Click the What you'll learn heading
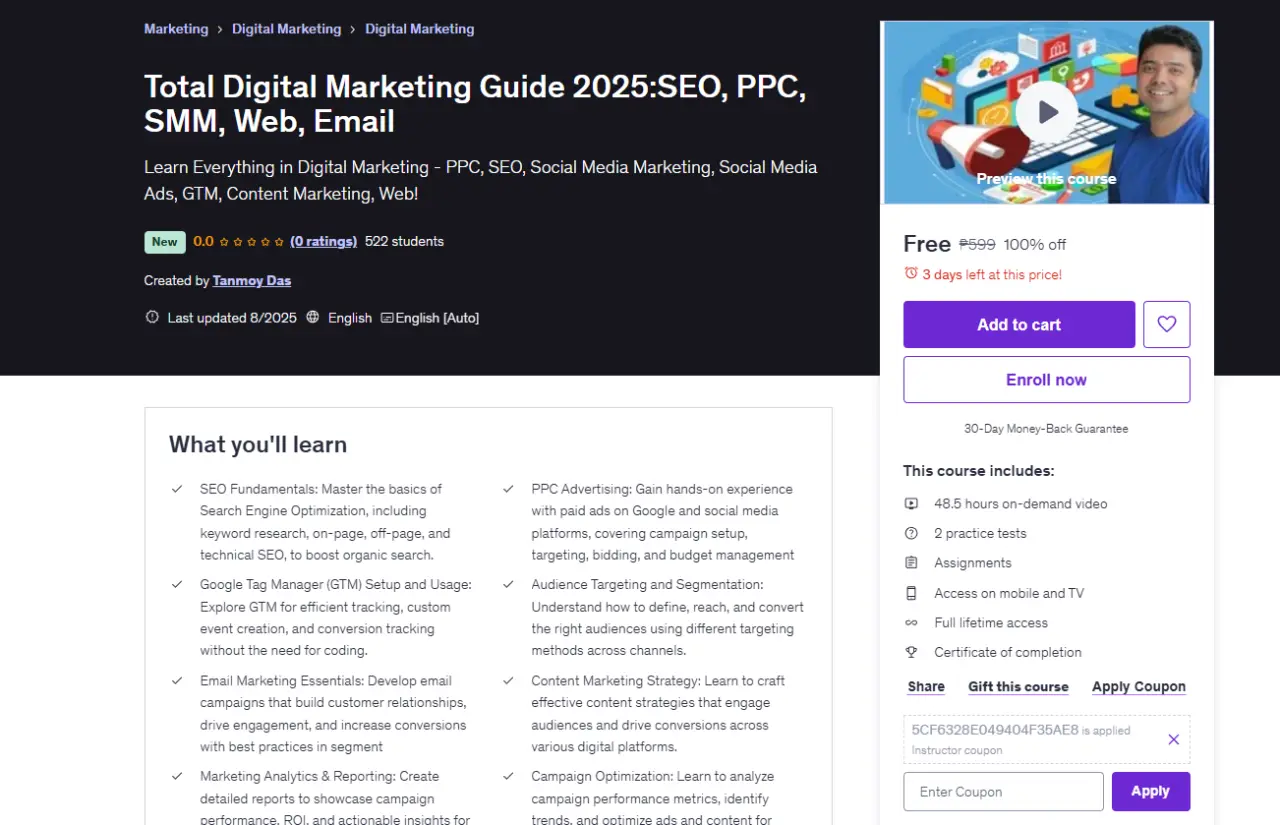Screen dimensions: 1280x825 [258, 445]
